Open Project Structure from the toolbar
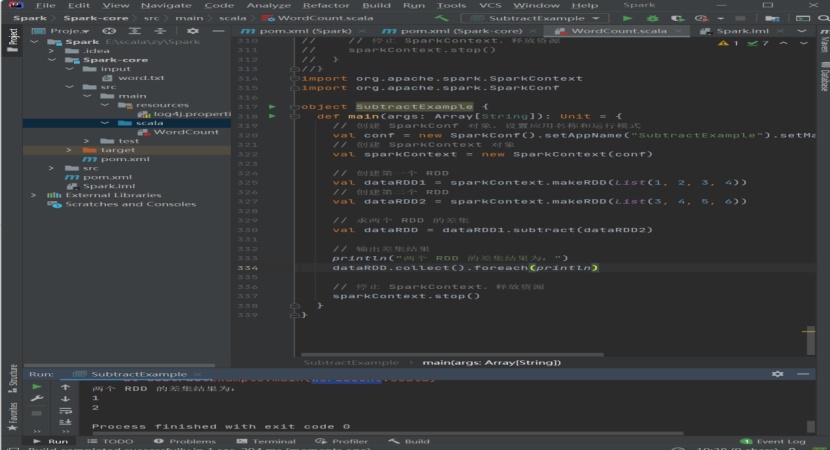 [x=772, y=18]
